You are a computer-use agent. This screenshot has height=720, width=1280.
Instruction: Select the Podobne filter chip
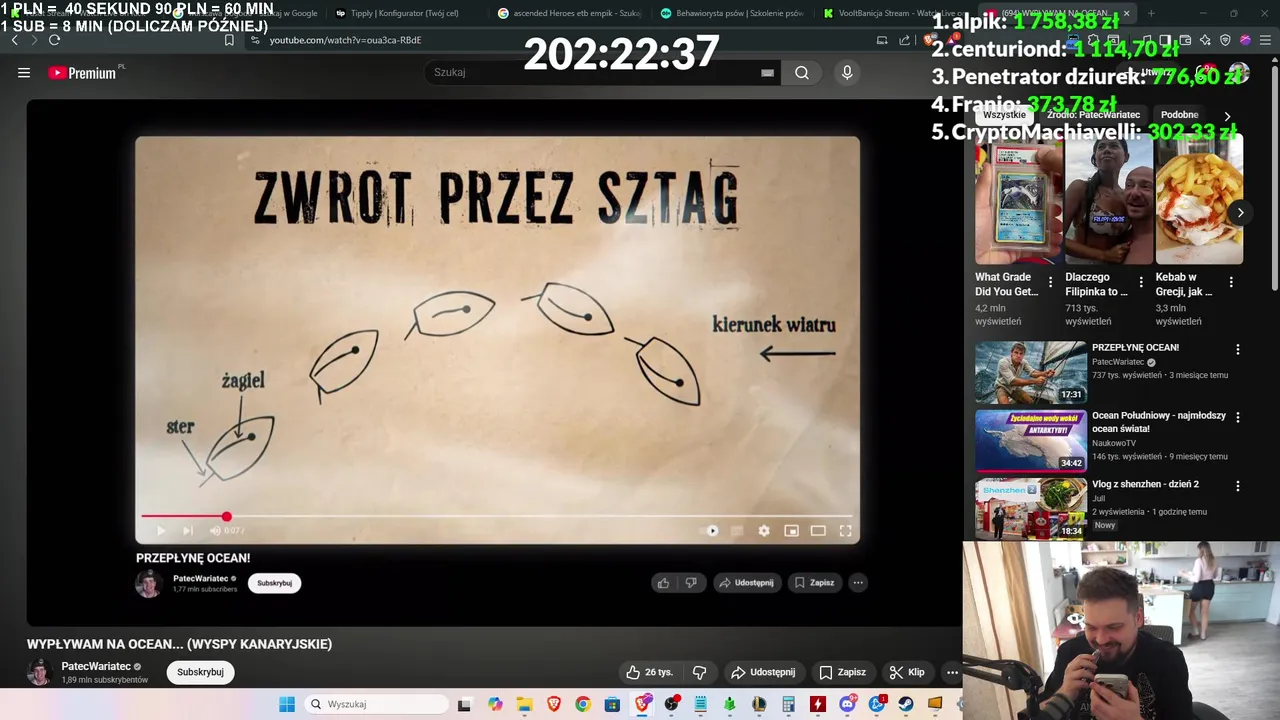point(1179,115)
